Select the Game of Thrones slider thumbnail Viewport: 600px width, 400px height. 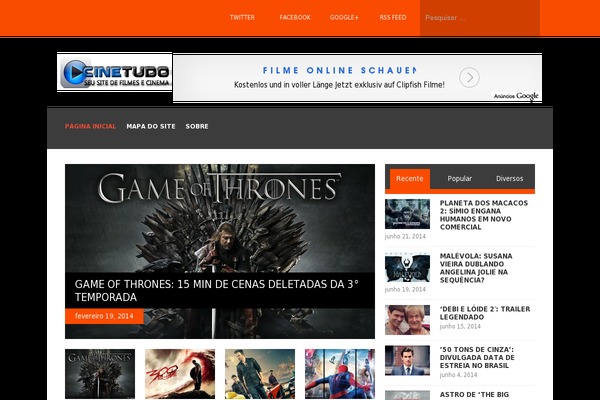pyautogui.click(x=100, y=374)
